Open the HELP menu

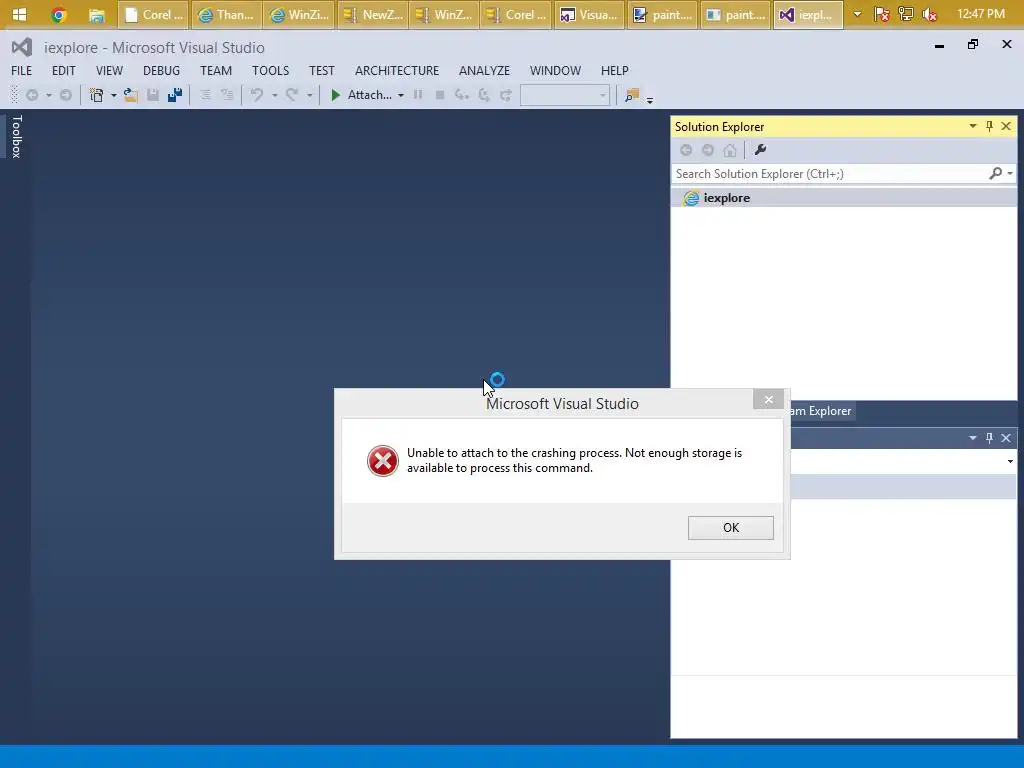tap(615, 71)
